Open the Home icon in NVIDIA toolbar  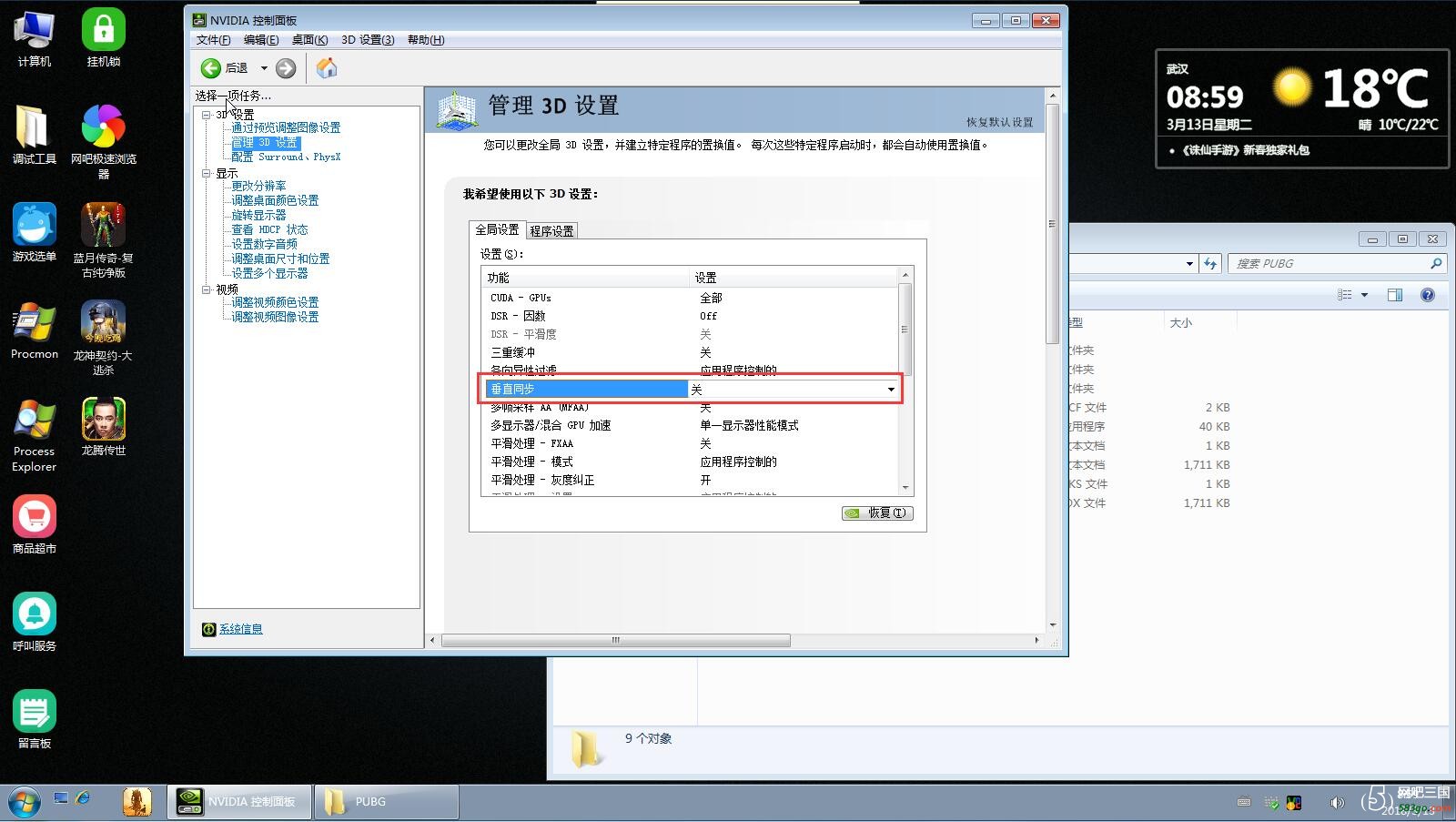tap(327, 68)
